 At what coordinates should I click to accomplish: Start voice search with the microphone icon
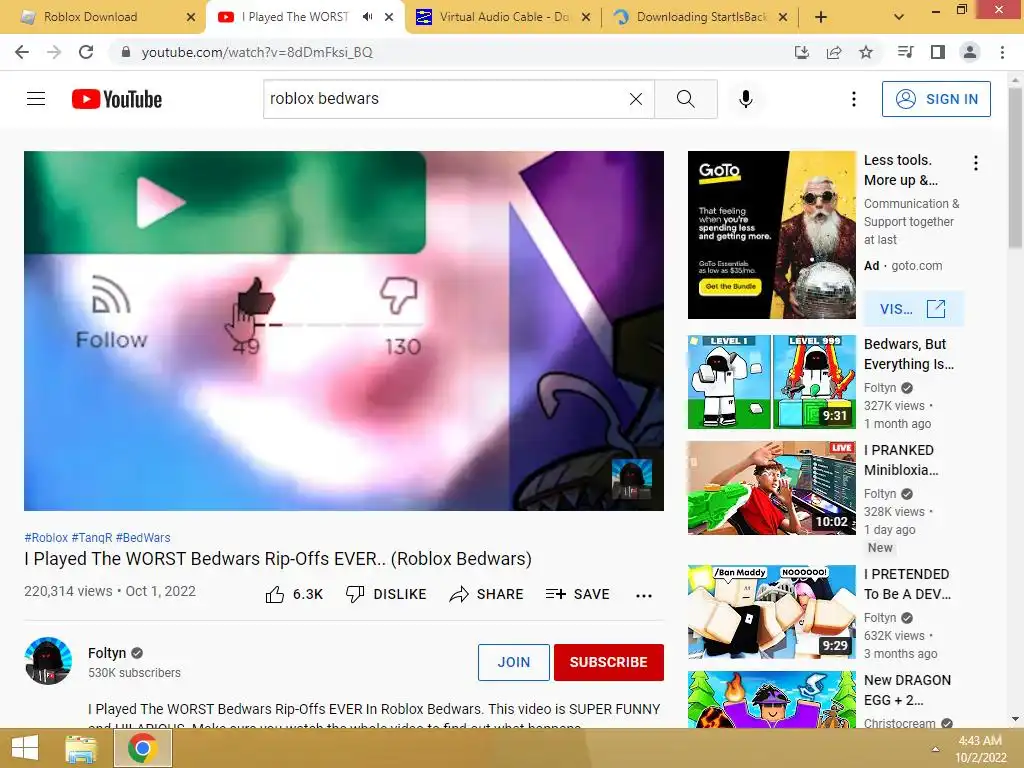[x=746, y=99]
